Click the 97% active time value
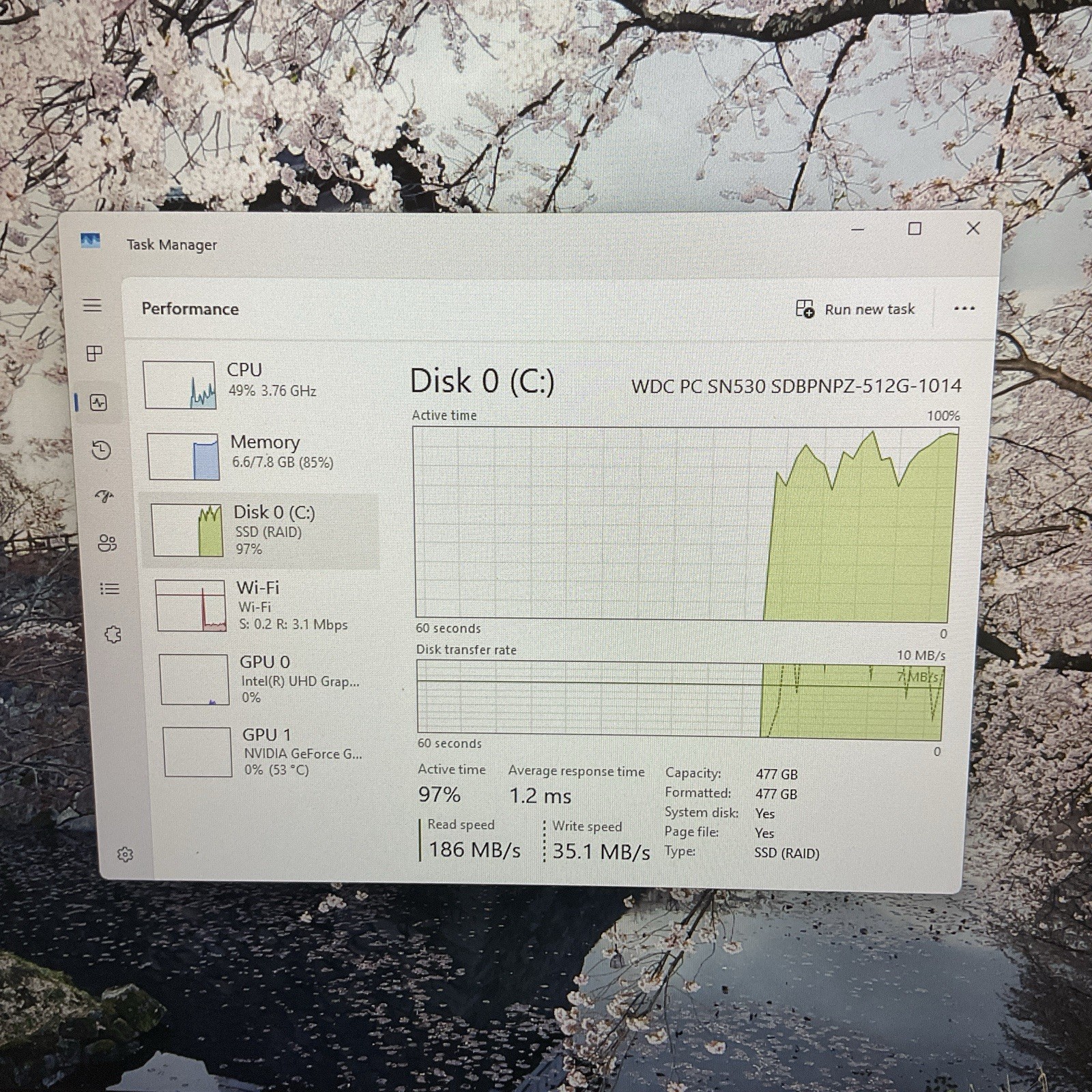Image resolution: width=1092 pixels, height=1092 pixels. click(x=440, y=794)
